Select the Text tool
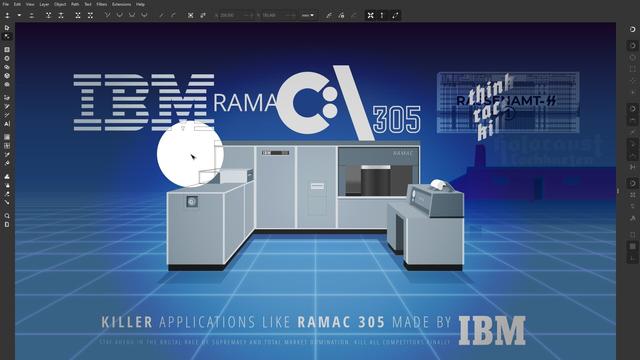The width and height of the screenshot is (640, 360). tap(7, 124)
